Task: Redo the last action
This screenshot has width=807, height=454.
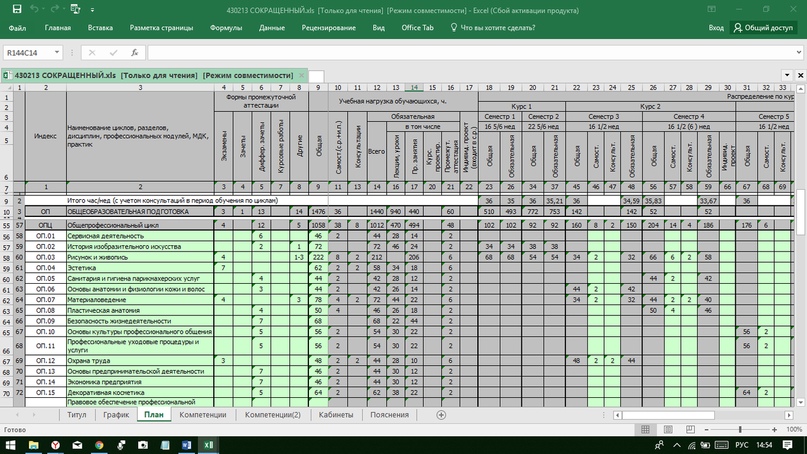Action: pos(55,9)
